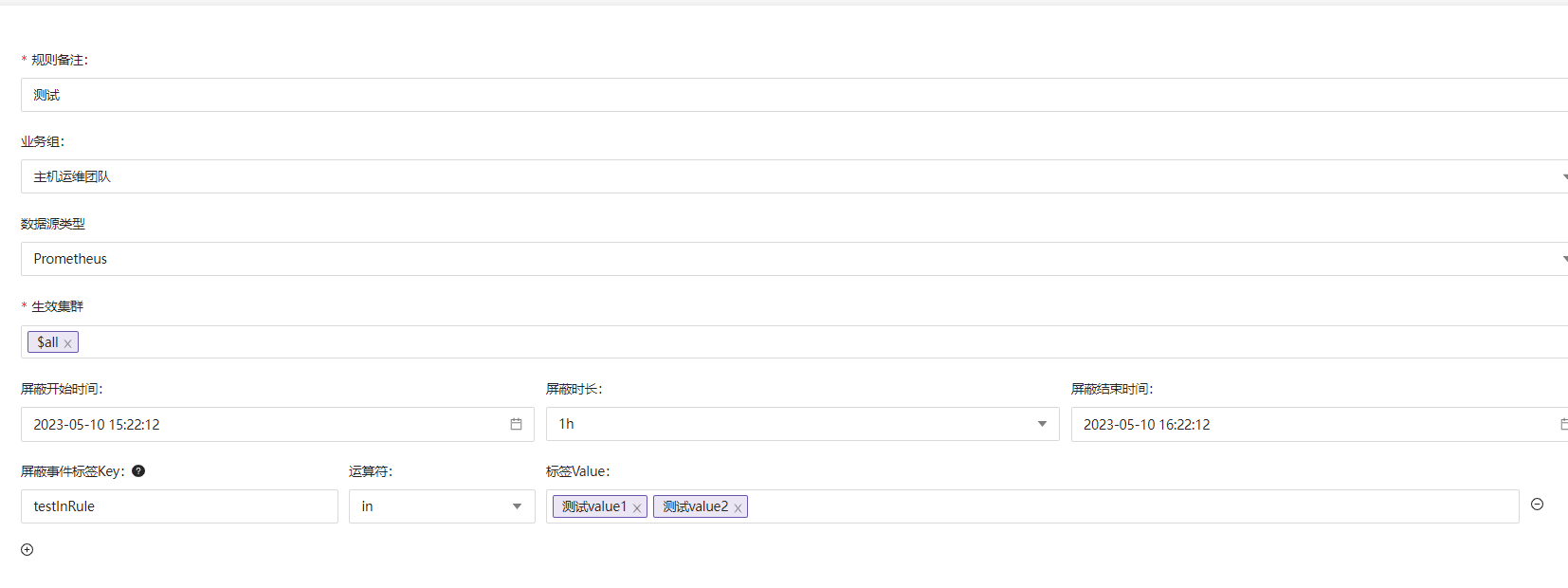
Task: Click the 运算符 label
Action: [x=371, y=471]
